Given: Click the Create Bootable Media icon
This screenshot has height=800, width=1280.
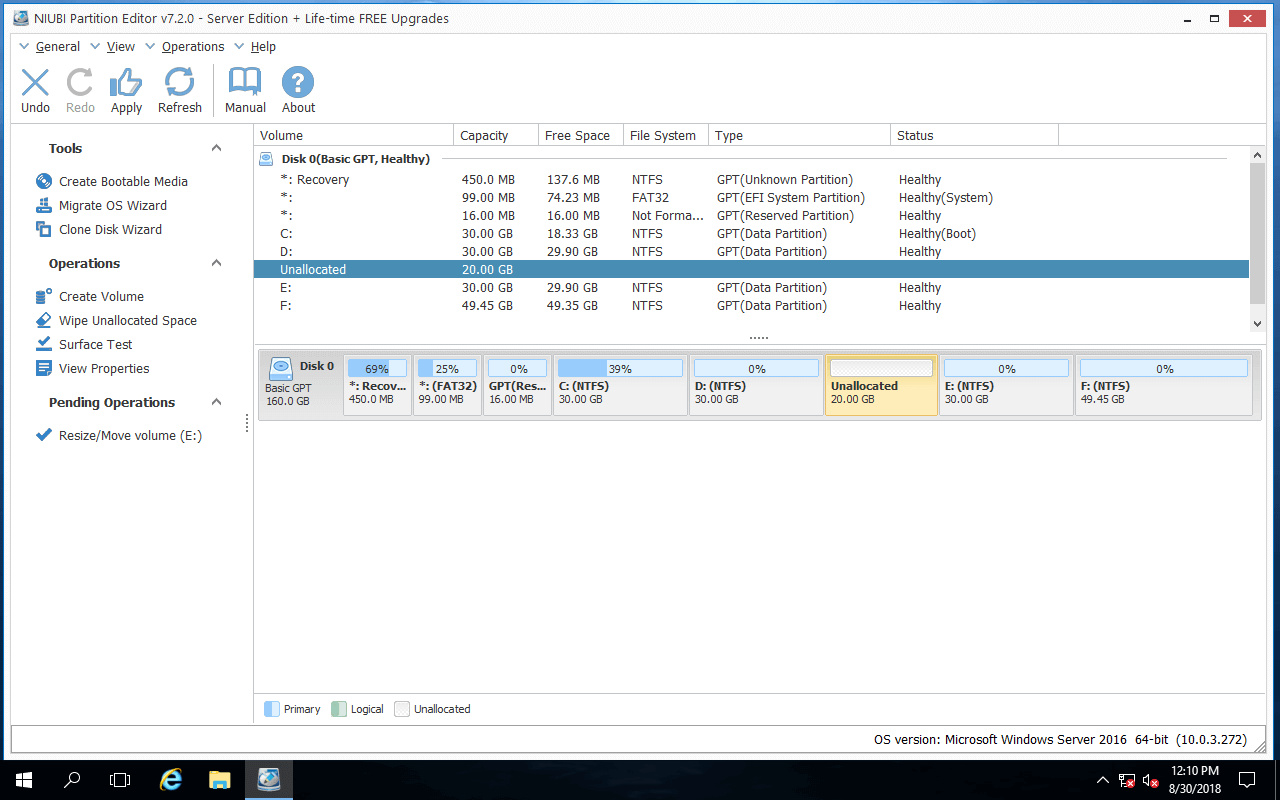Looking at the screenshot, I should [x=44, y=181].
